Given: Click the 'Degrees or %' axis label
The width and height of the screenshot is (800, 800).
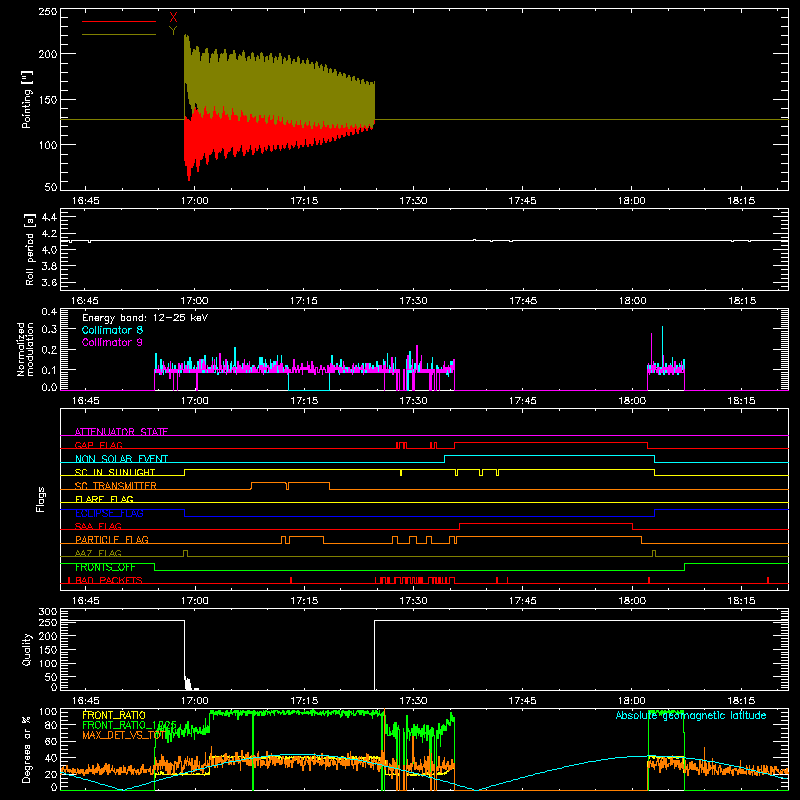Looking at the screenshot, I should [26, 749].
